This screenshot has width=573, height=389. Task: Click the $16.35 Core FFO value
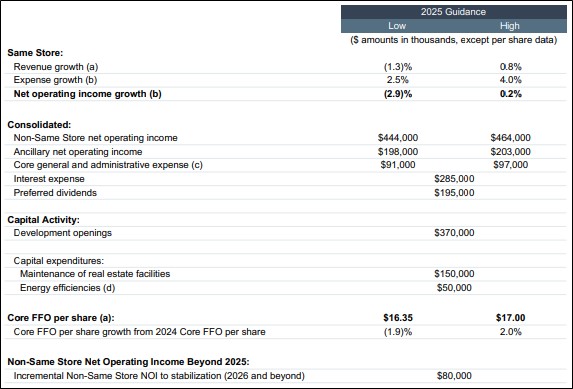point(398,318)
